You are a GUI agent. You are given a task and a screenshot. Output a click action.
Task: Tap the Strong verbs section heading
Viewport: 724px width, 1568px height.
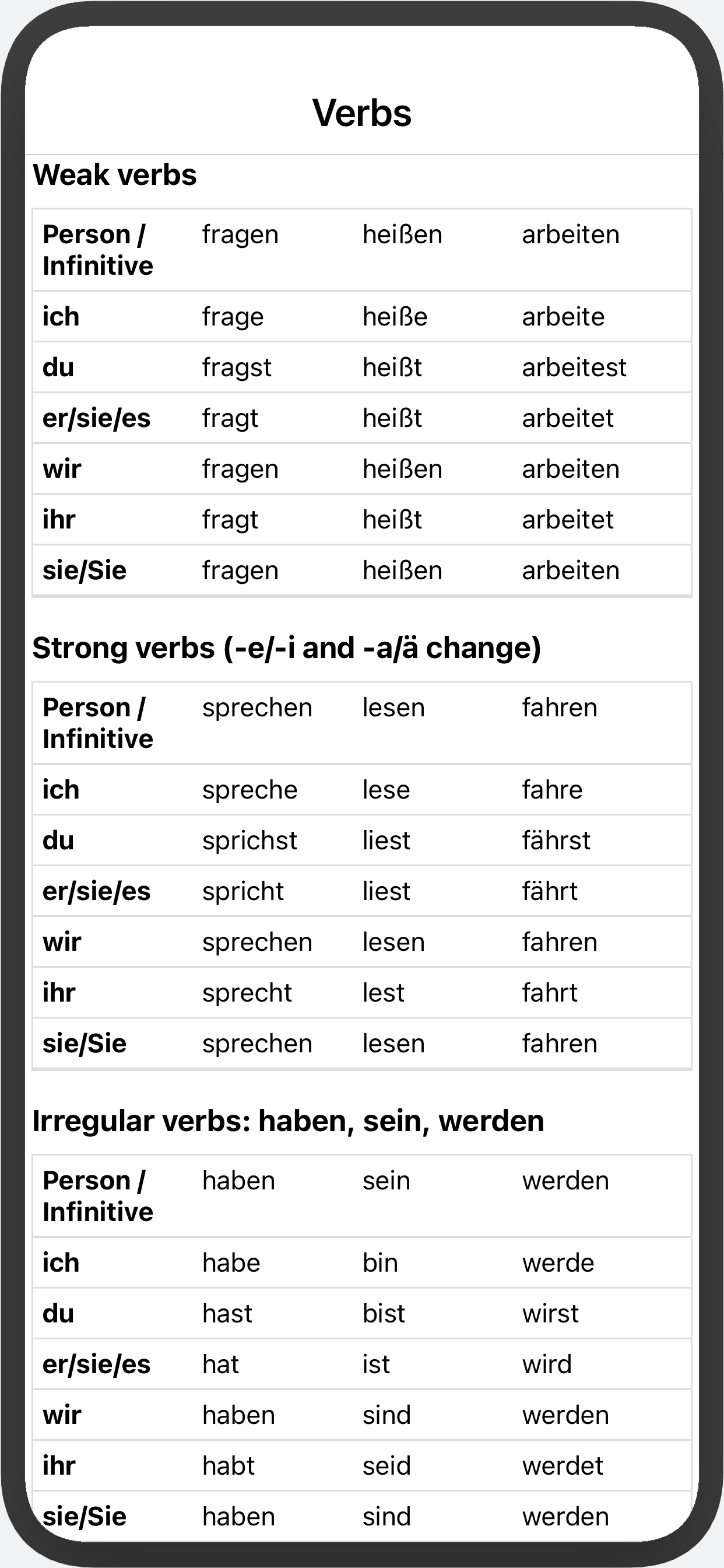coord(287,647)
